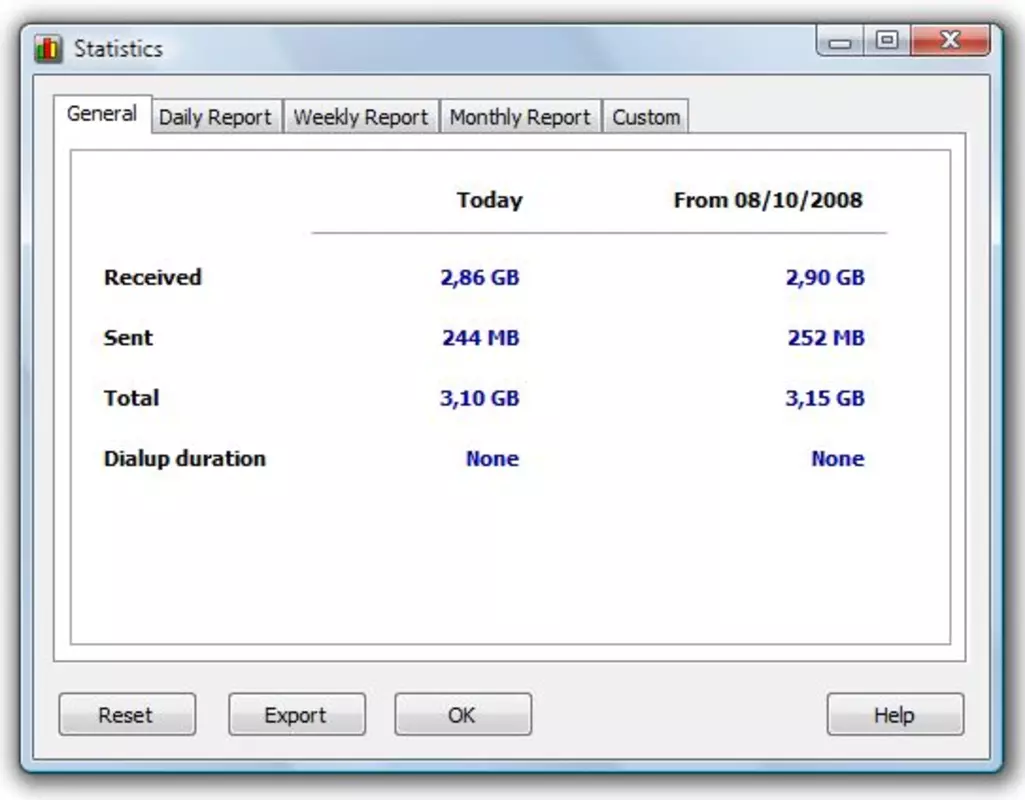Select the 252 MB sent value
Image resolution: width=1025 pixels, height=800 pixels.
click(826, 338)
